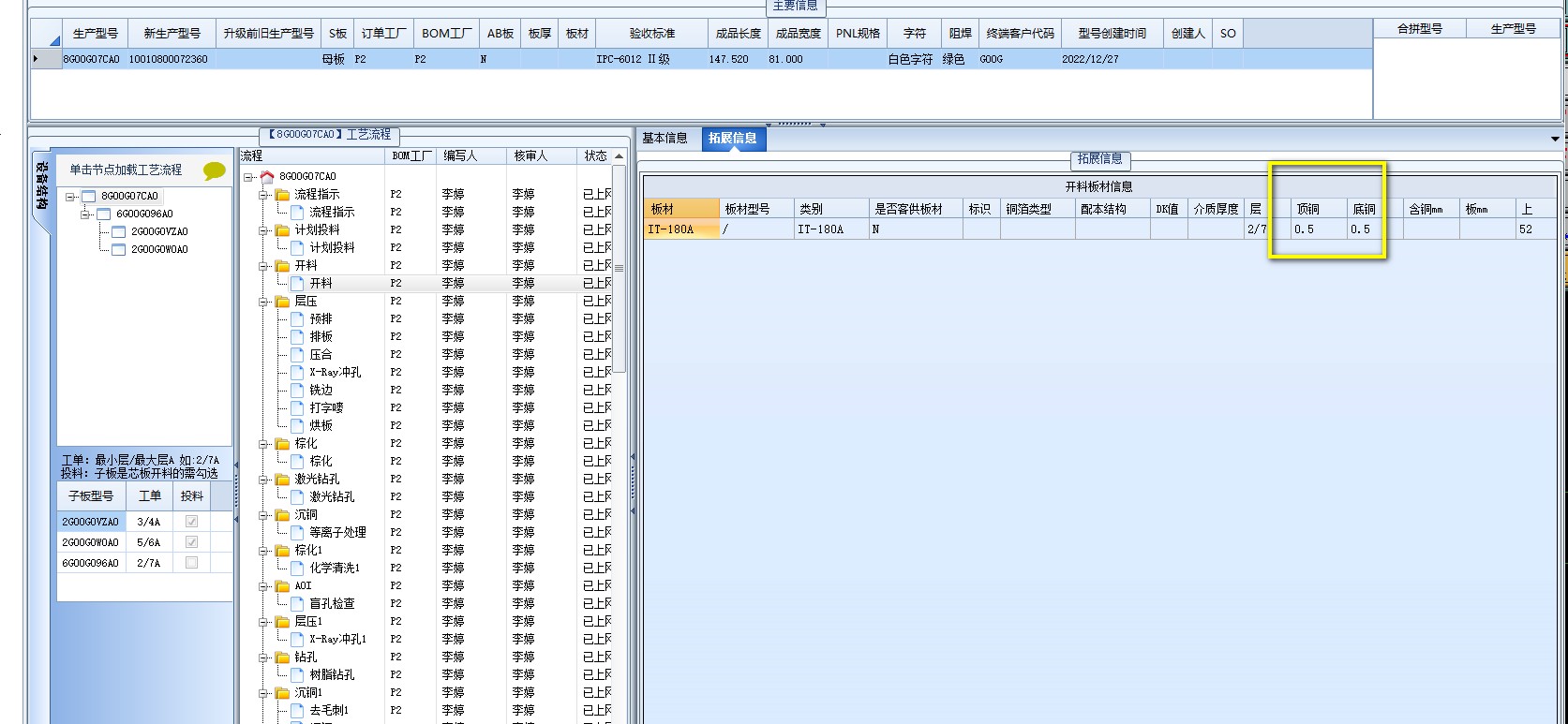Click the document icon beside 预排
This screenshot has height=724, width=1568.
coord(297,318)
